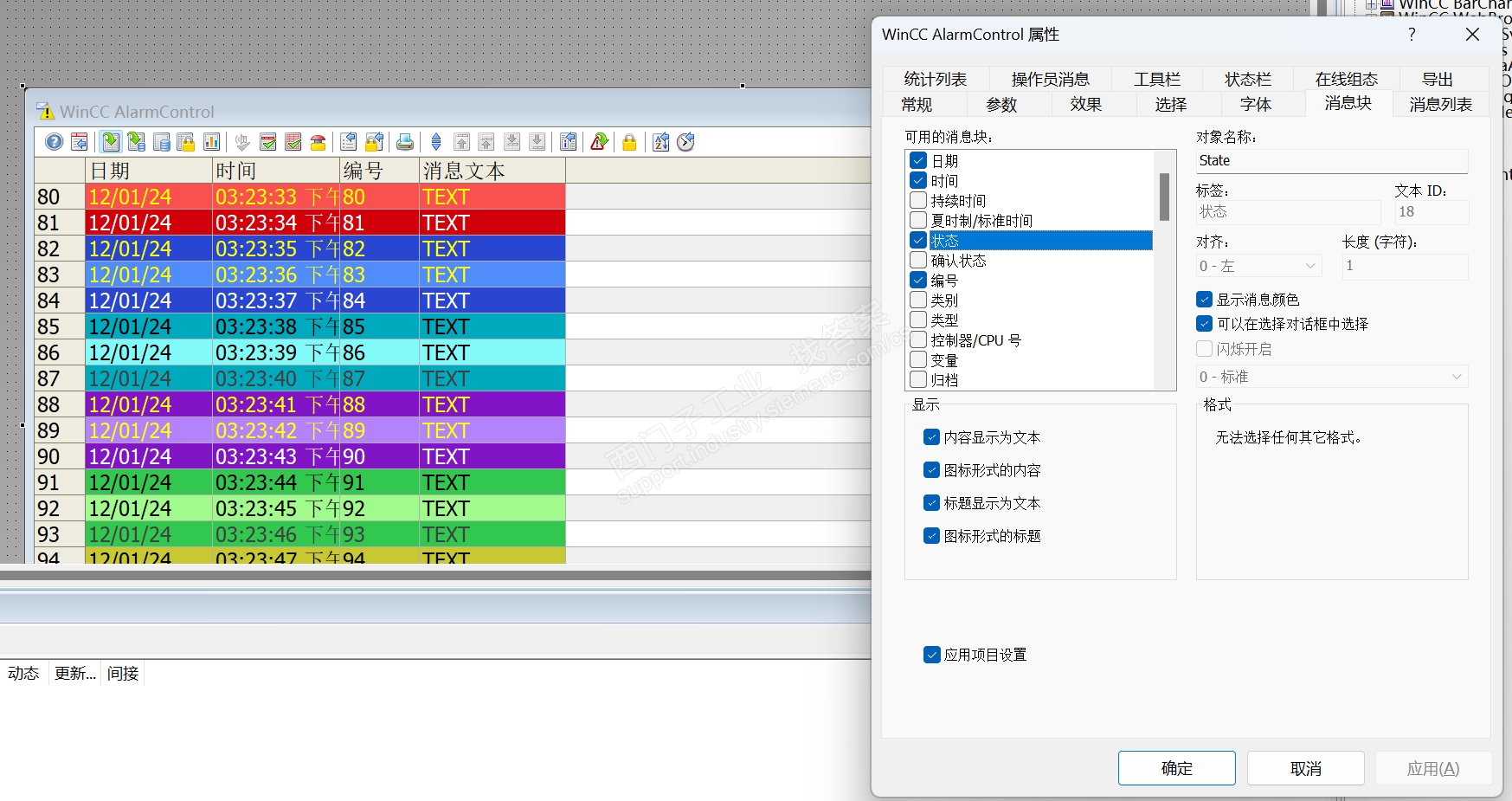Screen dimensions: 1512x801
Task: Toggle 图标形式的内容 checkbox
Action: click(931, 470)
